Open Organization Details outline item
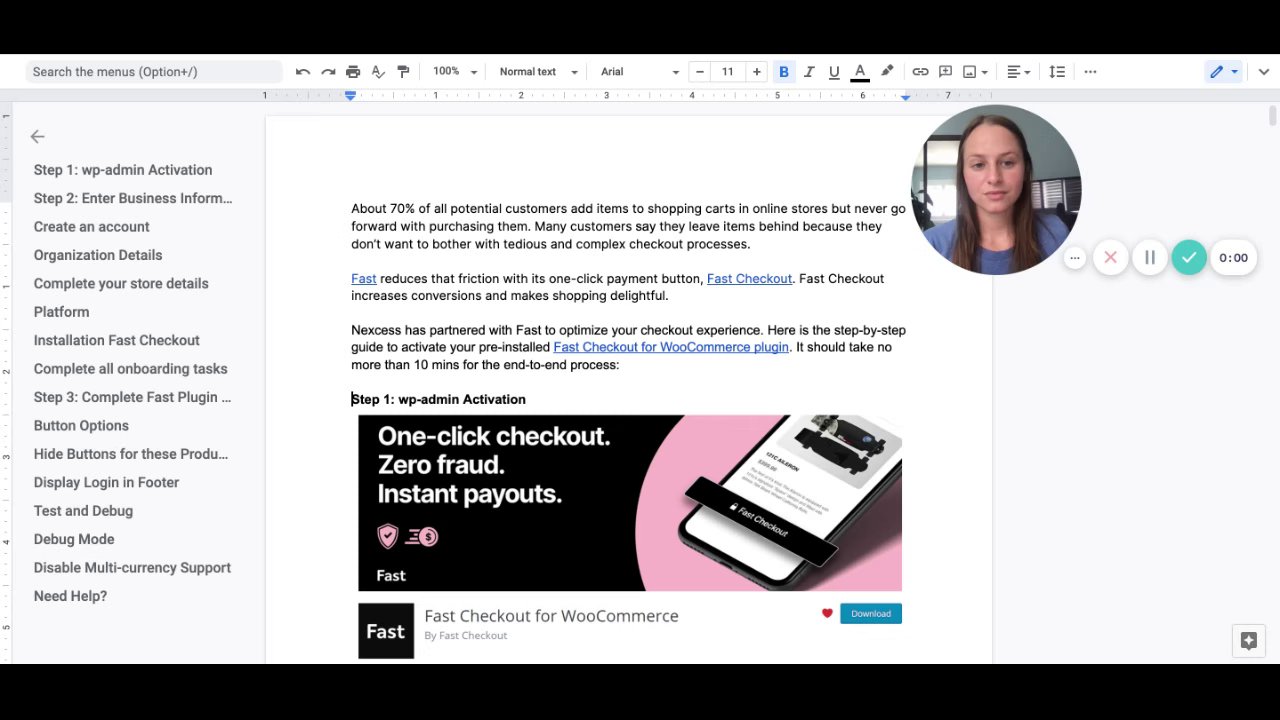Screen dimensions: 1280x720 [98, 255]
